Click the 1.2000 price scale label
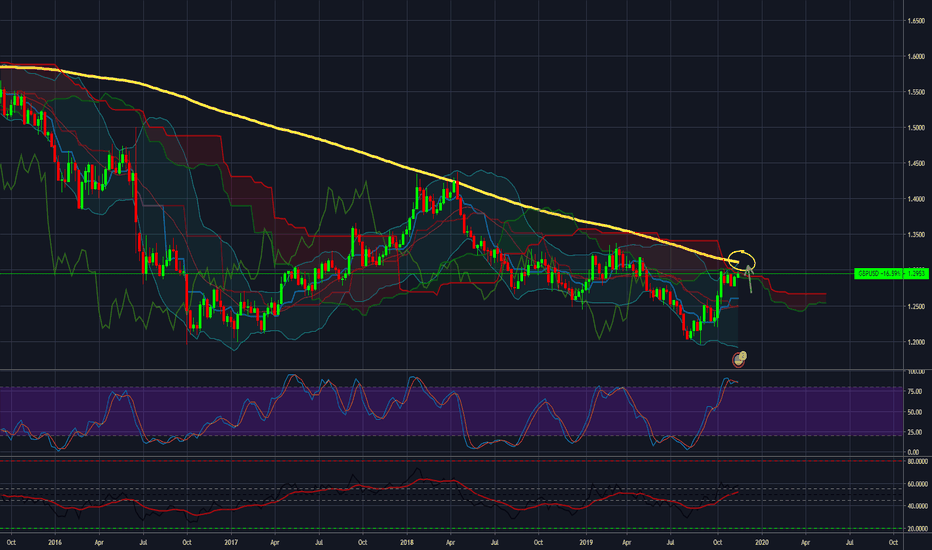The image size is (932, 550). 914,342
